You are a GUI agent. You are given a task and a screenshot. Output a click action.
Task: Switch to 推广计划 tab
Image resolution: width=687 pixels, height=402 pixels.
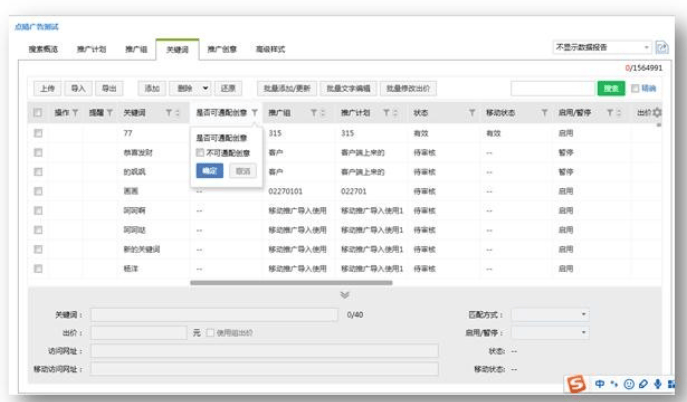(x=91, y=49)
